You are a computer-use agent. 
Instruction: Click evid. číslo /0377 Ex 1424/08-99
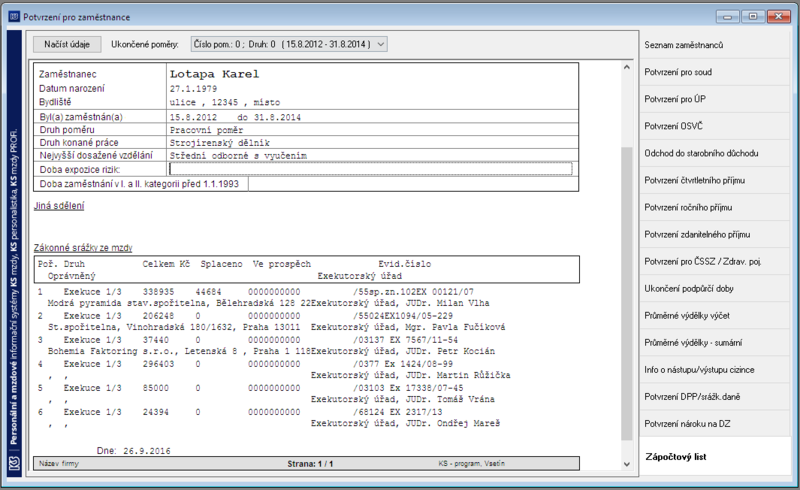point(403,364)
